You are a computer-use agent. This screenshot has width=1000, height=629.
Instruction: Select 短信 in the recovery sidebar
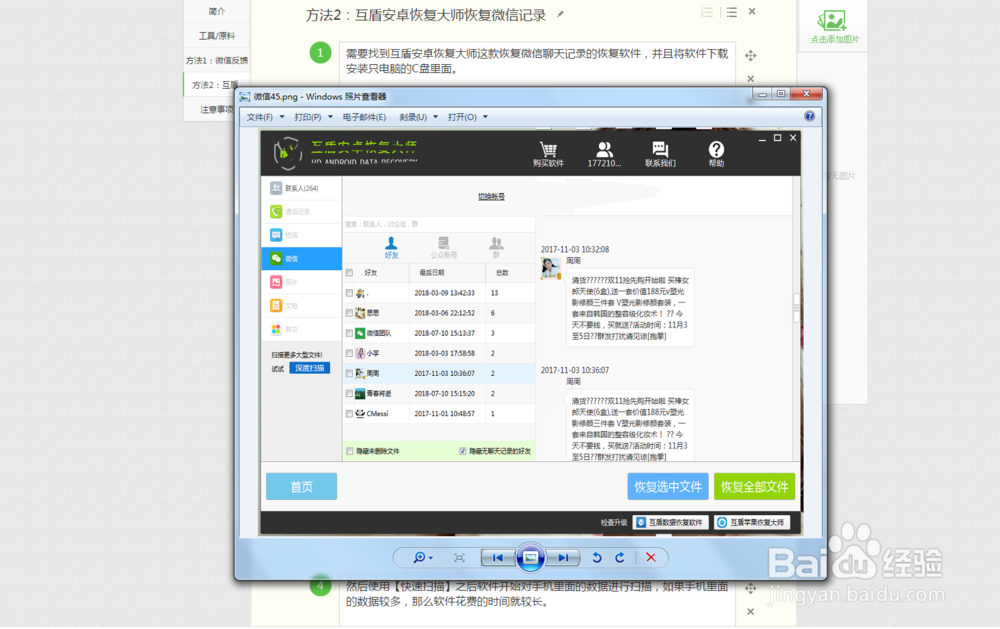tap(301, 235)
